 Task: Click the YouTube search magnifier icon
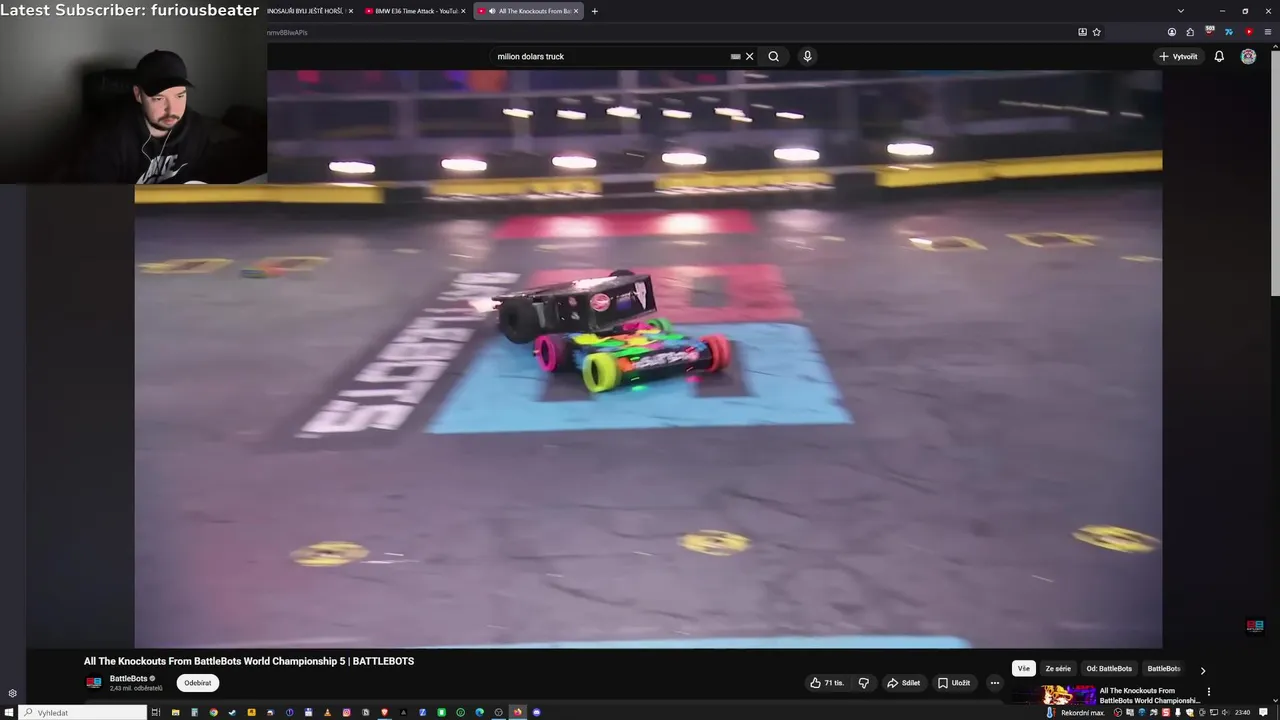pos(773,56)
